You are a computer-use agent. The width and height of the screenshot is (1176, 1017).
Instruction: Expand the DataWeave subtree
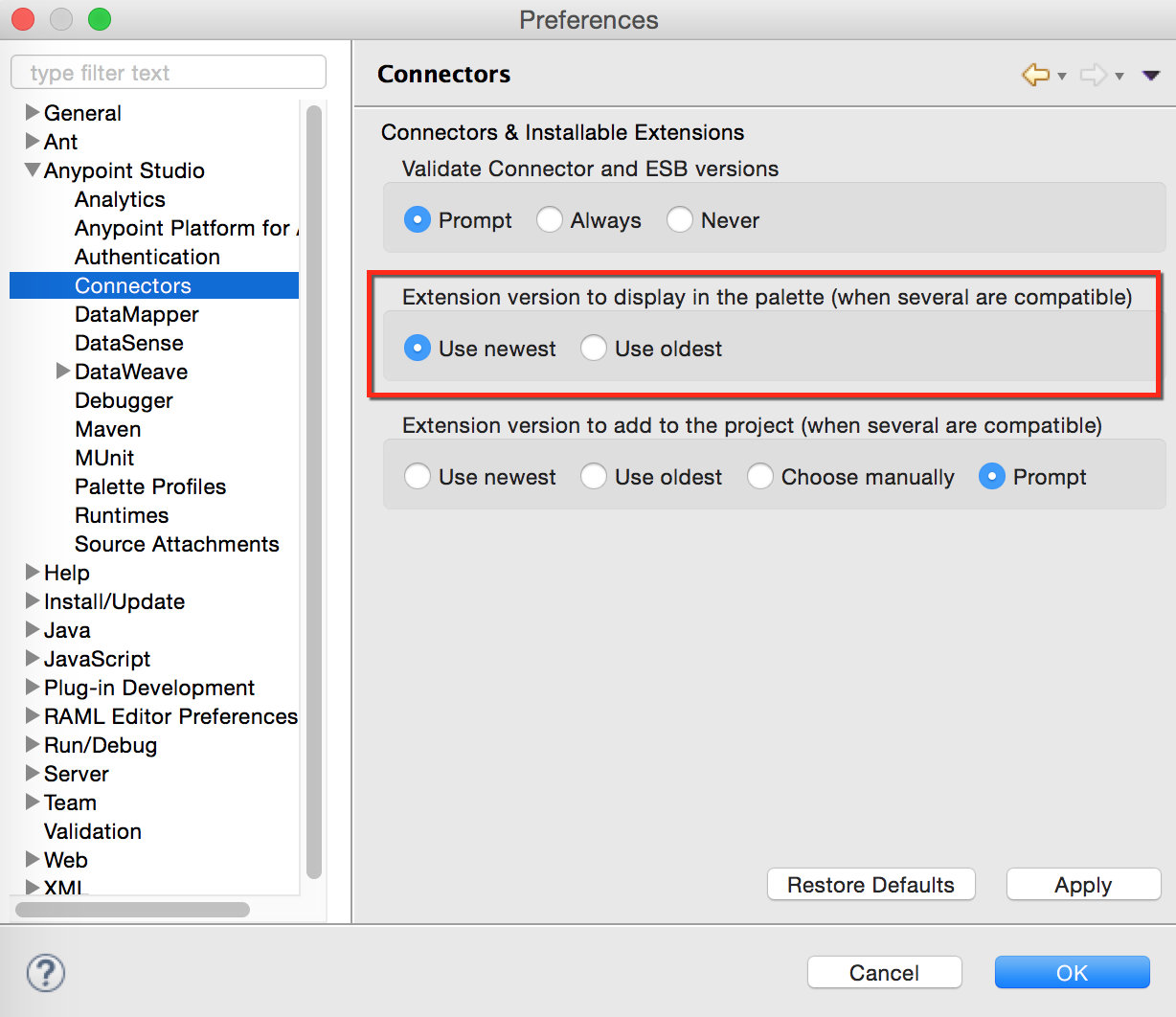point(63,372)
